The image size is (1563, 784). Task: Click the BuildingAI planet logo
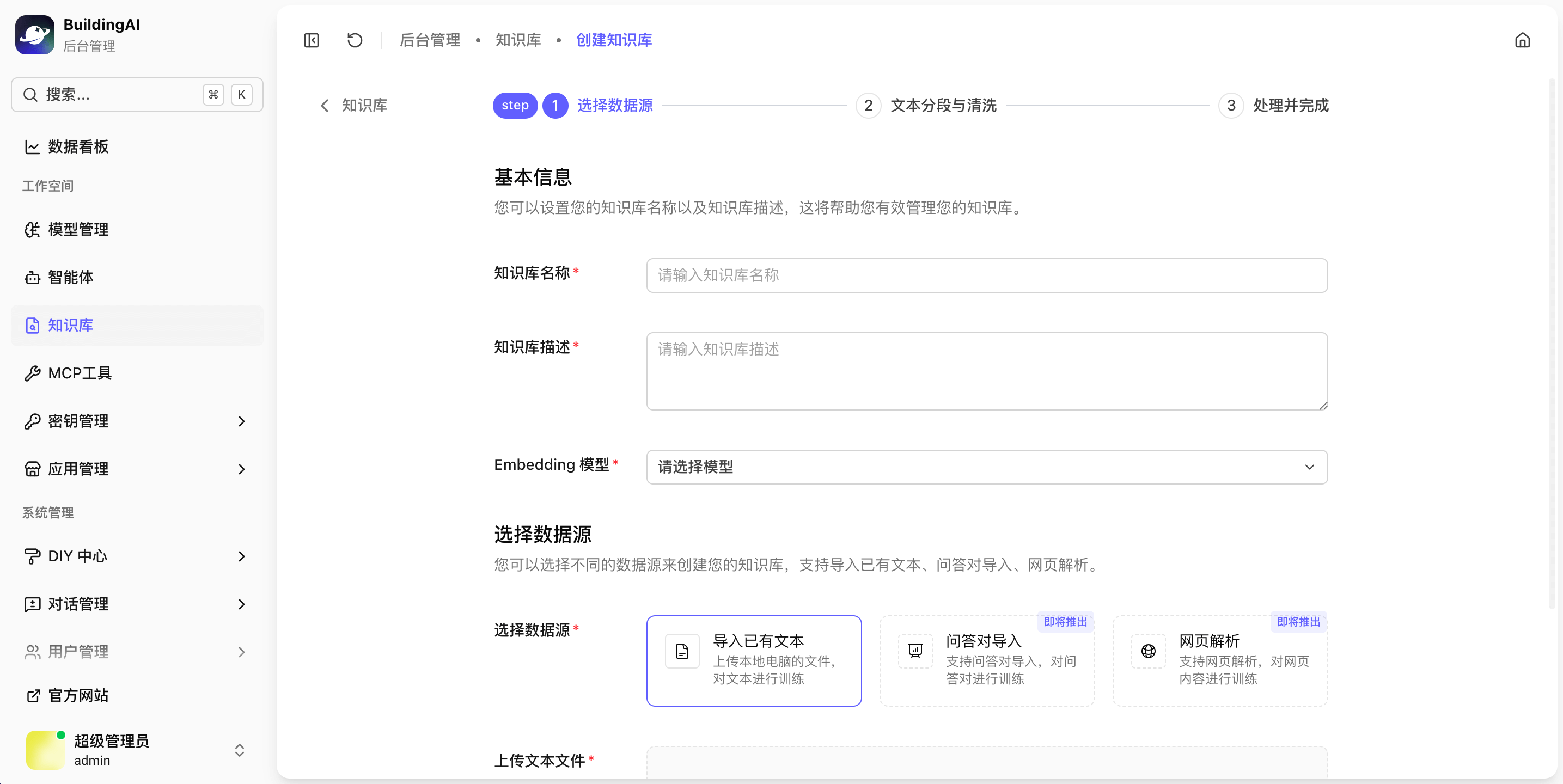35,35
